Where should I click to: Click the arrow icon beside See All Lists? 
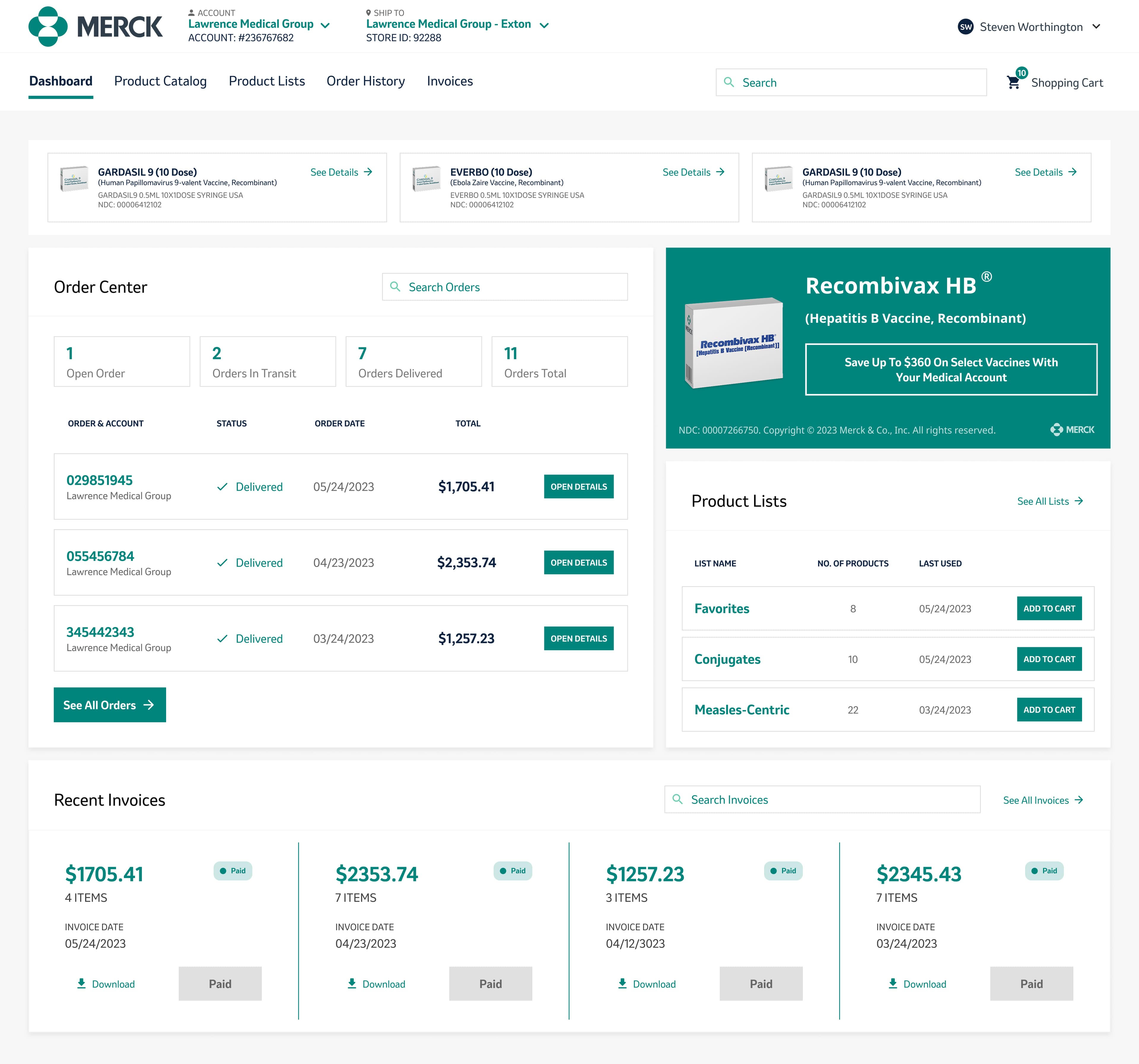click(1079, 501)
